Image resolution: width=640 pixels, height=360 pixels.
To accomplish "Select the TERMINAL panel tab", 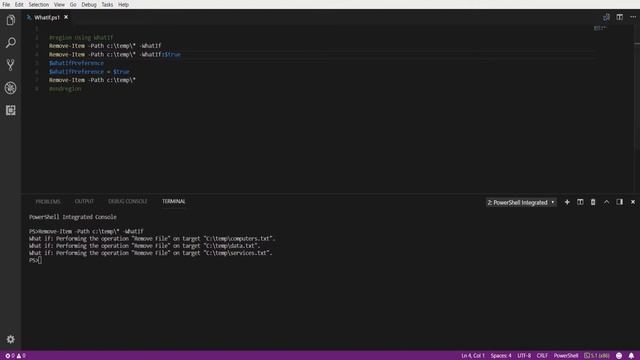I will (173, 202).
